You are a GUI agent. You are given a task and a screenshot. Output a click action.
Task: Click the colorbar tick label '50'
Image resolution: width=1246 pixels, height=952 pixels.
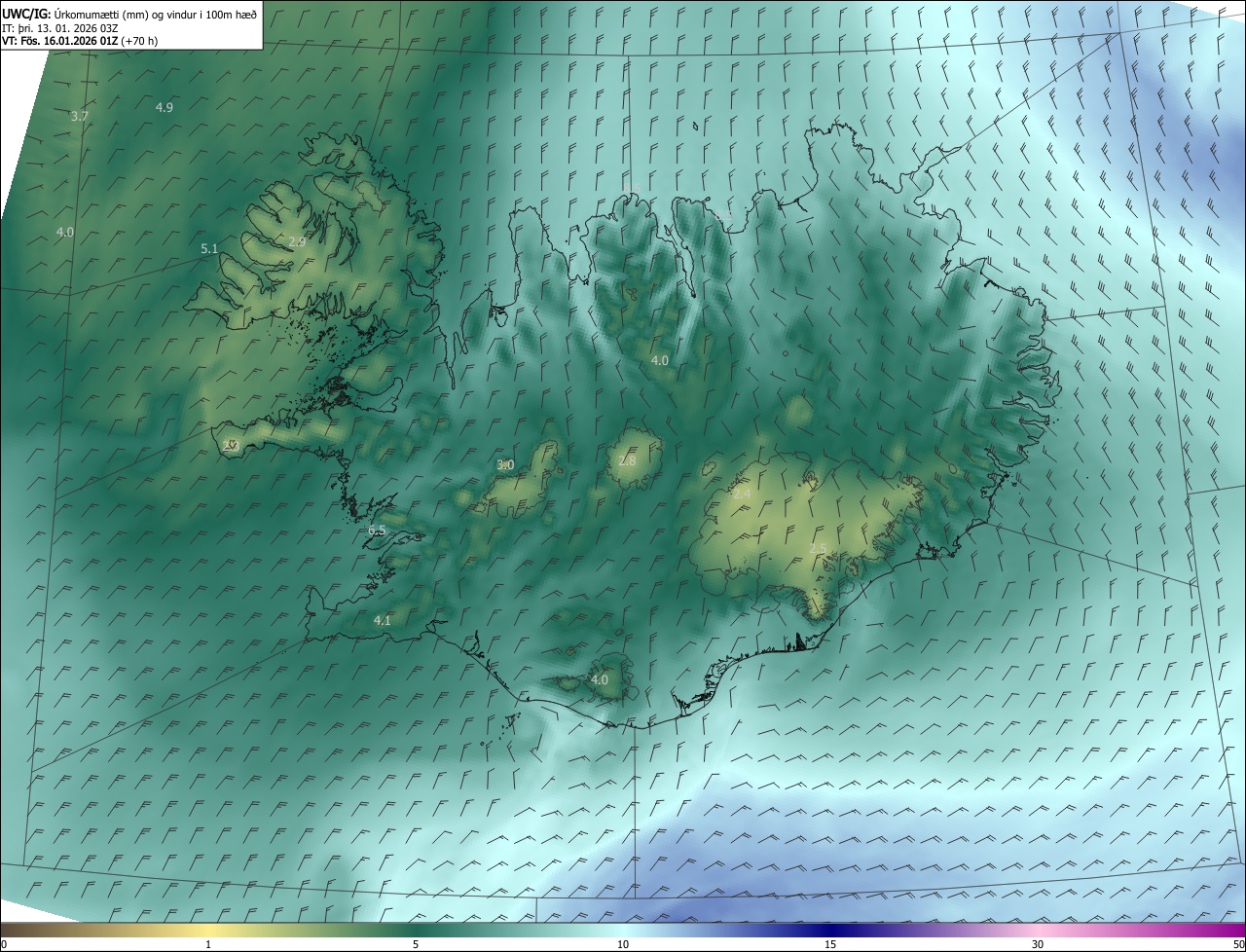1238,944
